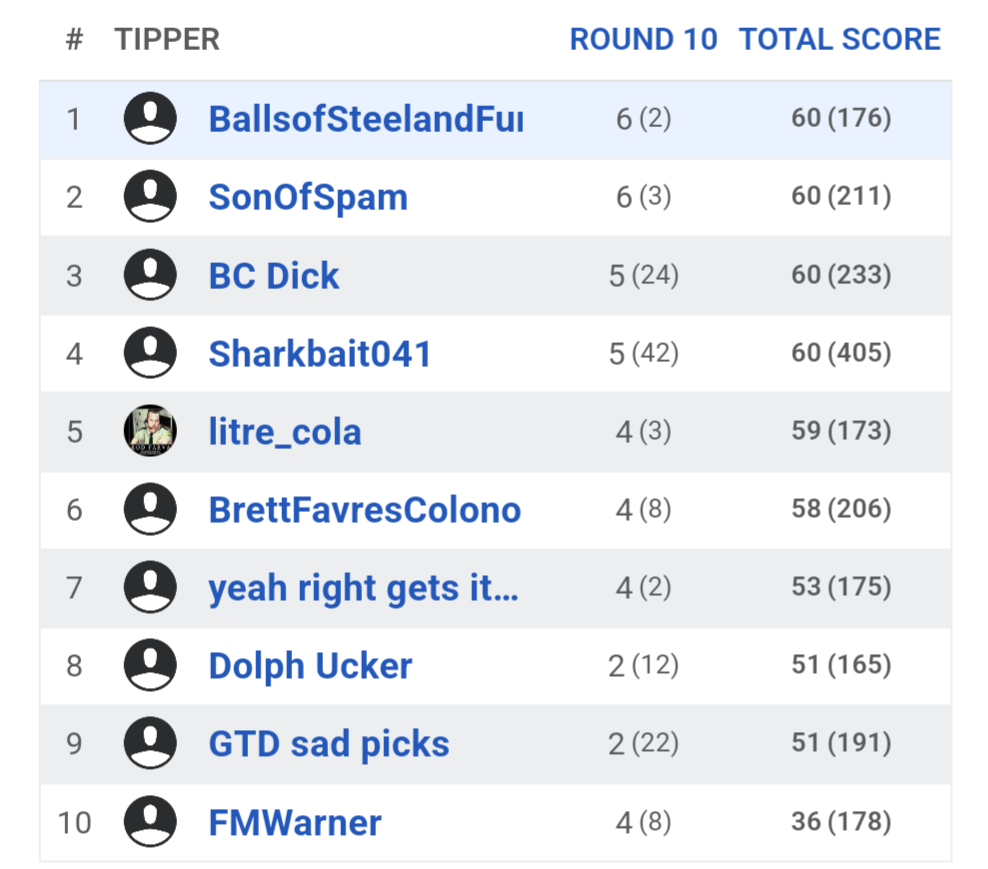988x869 pixels.
Task: Click SonOfSpam's profile avatar icon
Action: (150, 197)
